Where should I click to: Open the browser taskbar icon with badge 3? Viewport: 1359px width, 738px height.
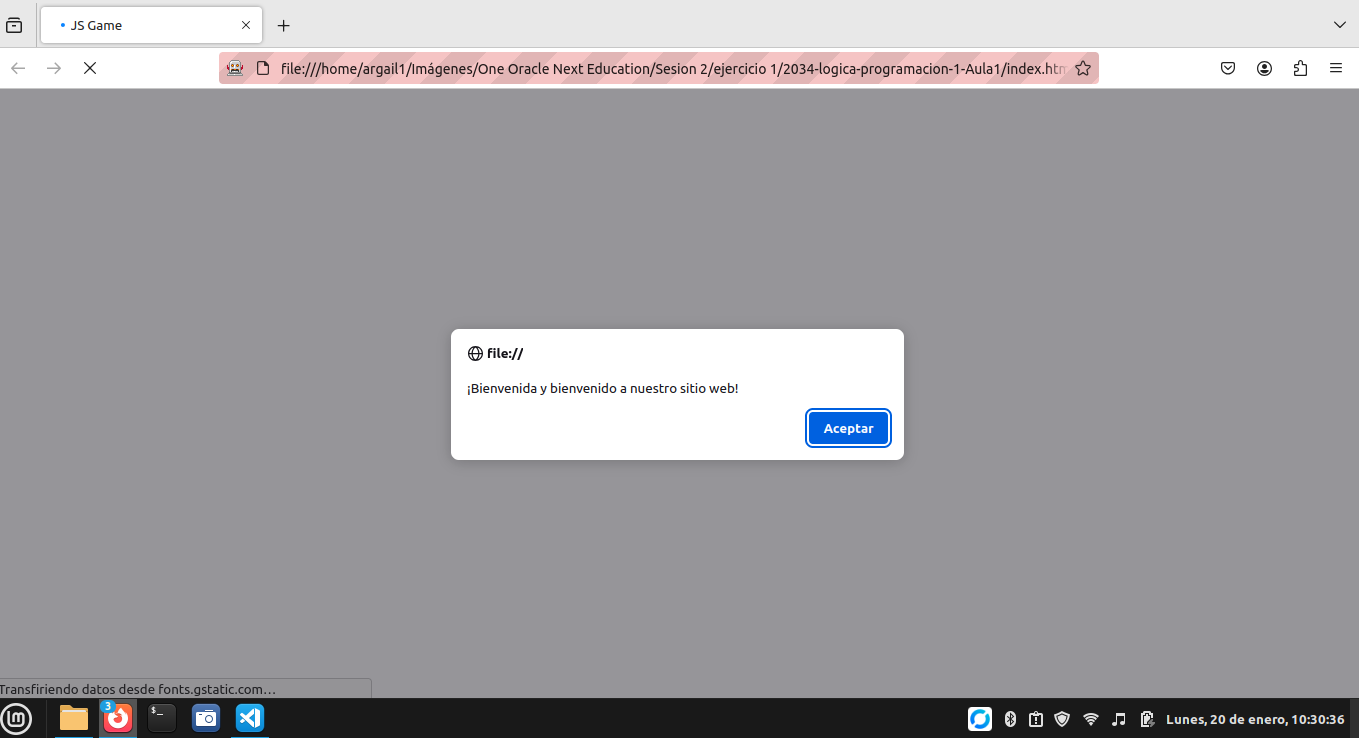(118, 717)
